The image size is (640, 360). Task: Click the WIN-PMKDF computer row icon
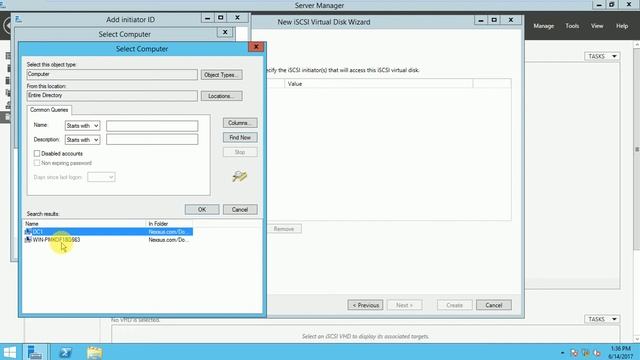pos(28,240)
